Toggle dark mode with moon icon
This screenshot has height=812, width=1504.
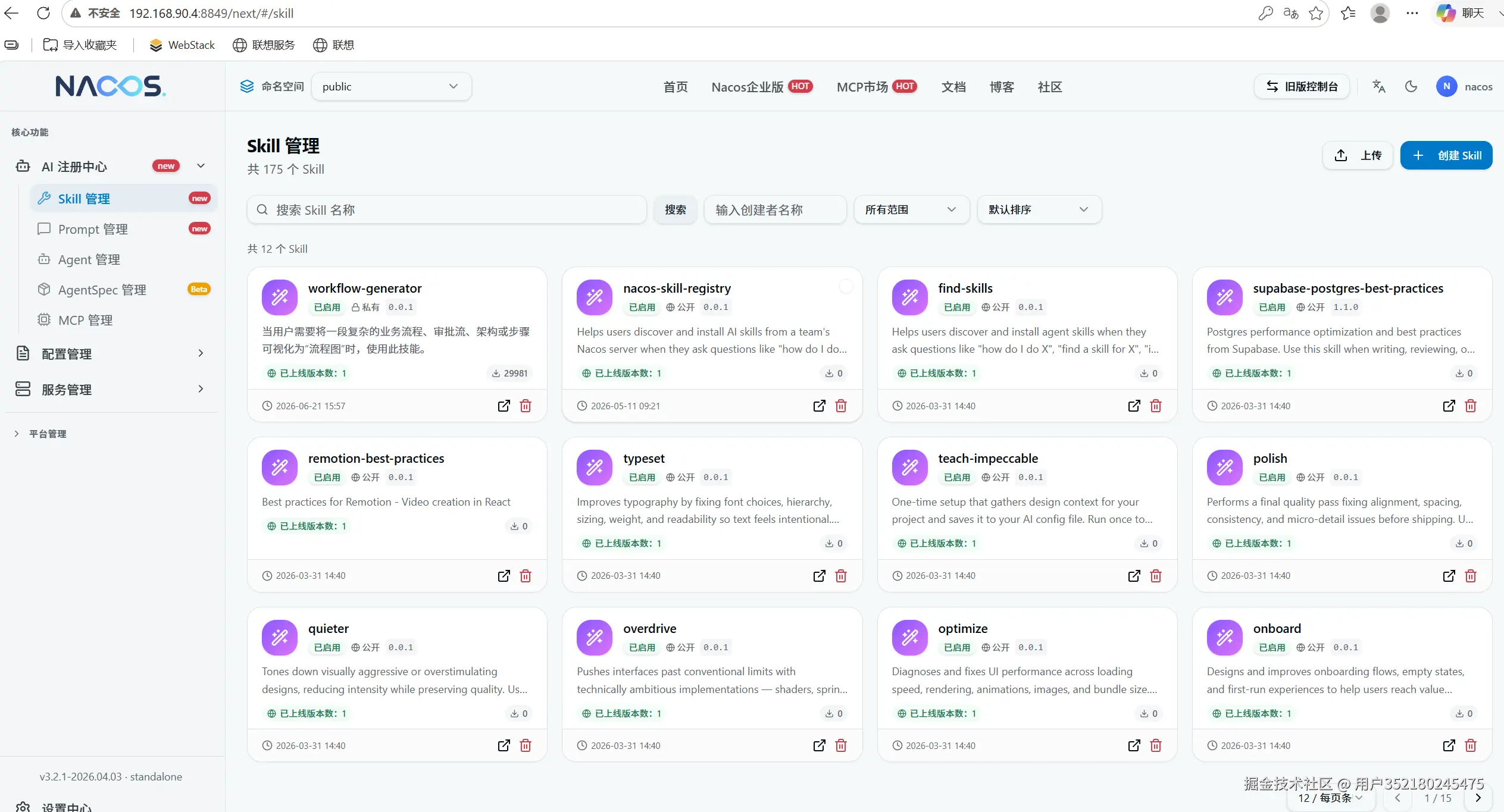tap(1411, 87)
